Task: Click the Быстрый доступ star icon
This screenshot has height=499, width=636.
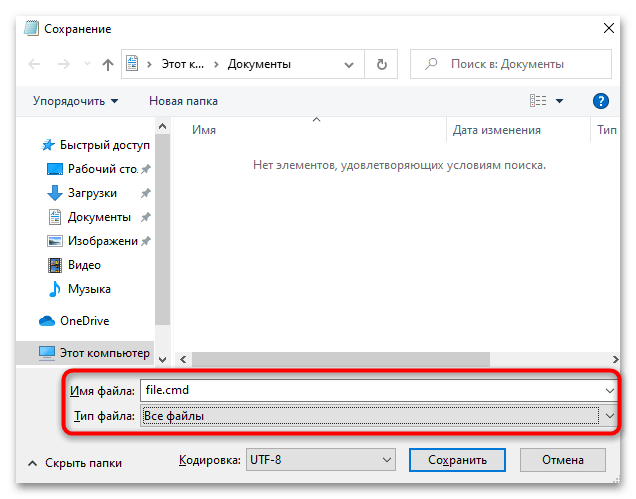Action: point(48,145)
